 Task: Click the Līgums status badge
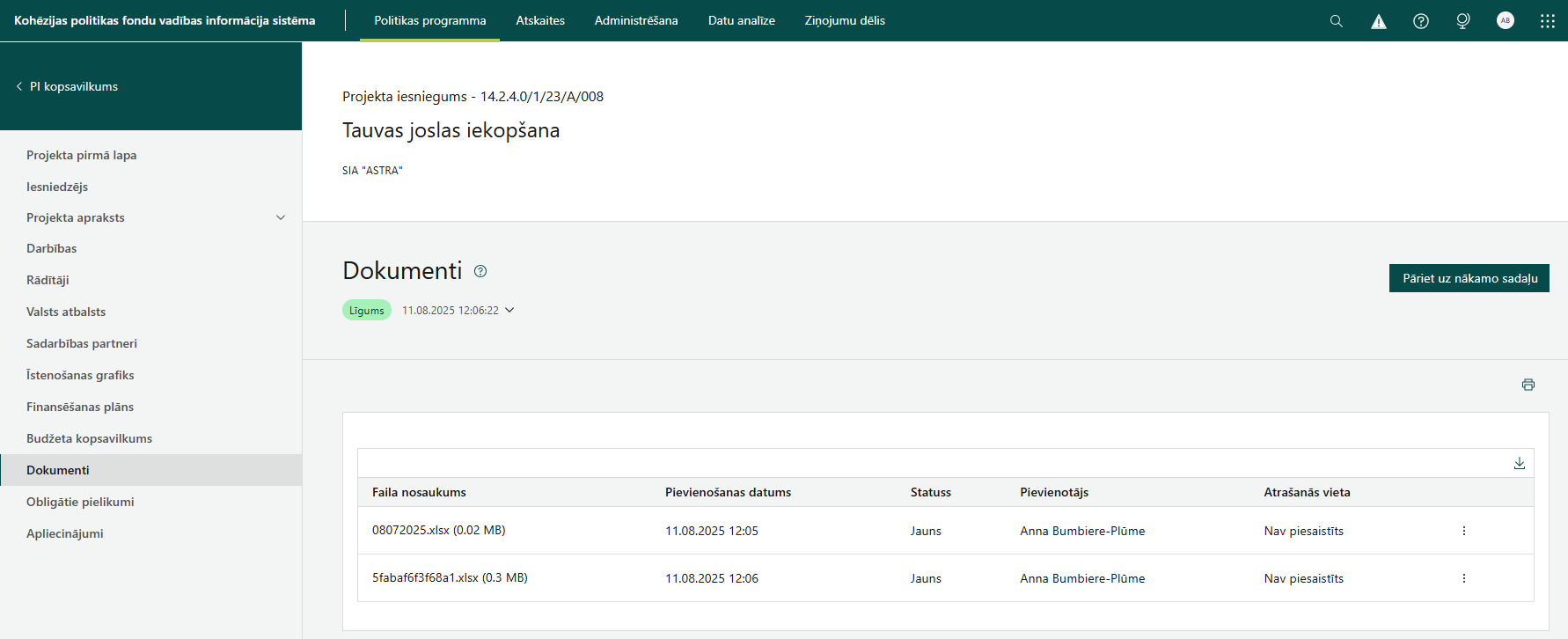(x=367, y=310)
